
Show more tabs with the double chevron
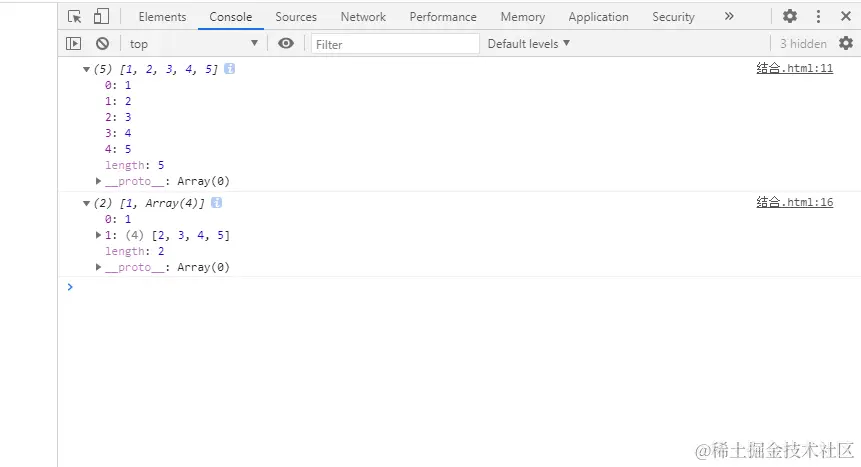[x=729, y=16]
